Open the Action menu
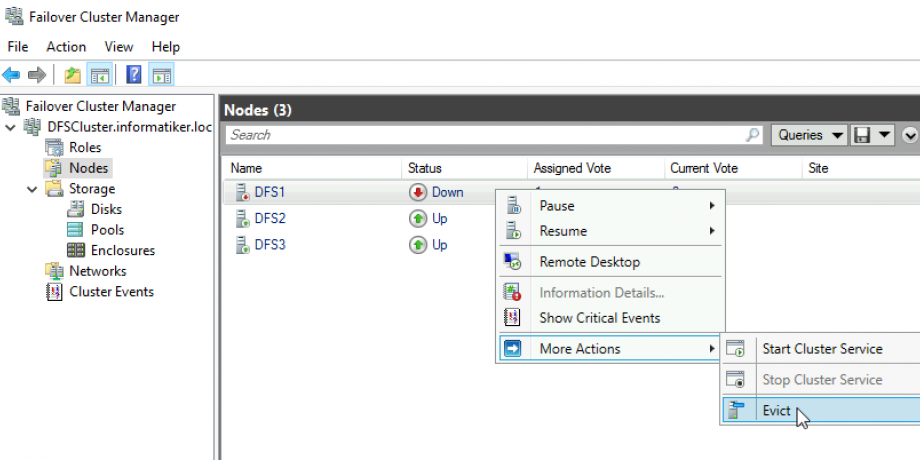 (x=66, y=47)
